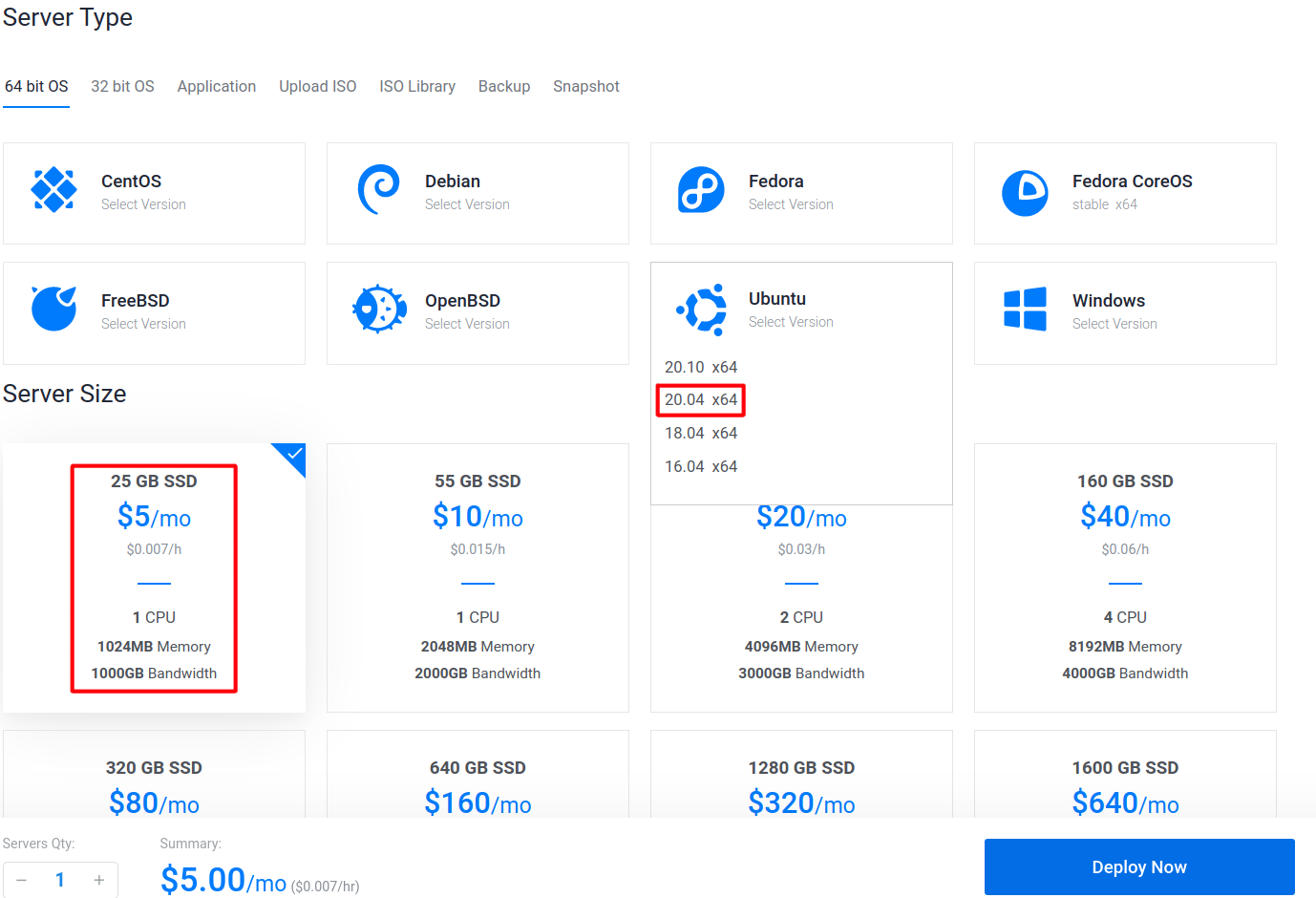Select Fedora CoreOS stable x64
The height and width of the screenshot is (898, 1316).
pos(1125,193)
